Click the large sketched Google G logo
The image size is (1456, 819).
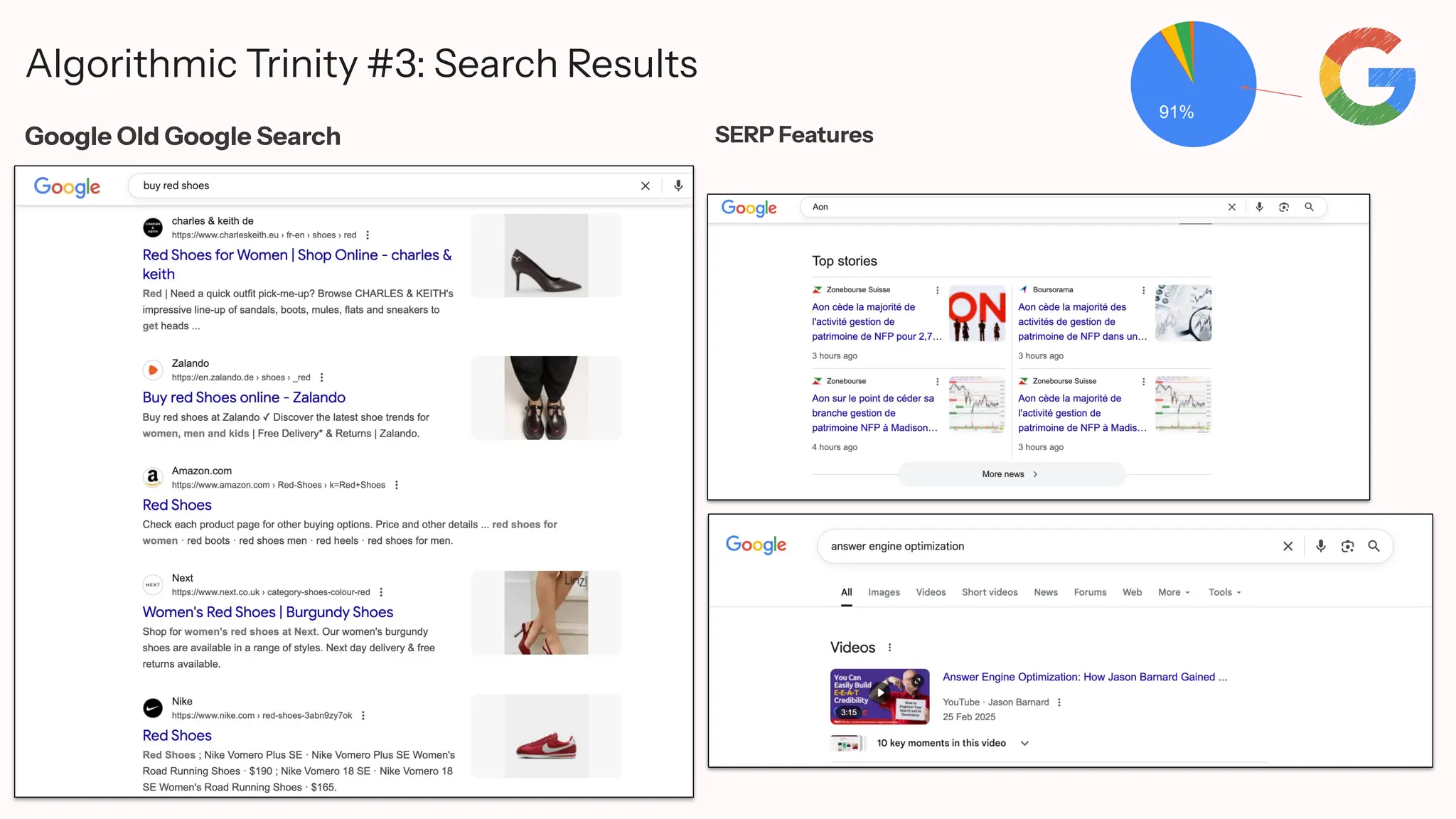[1367, 77]
